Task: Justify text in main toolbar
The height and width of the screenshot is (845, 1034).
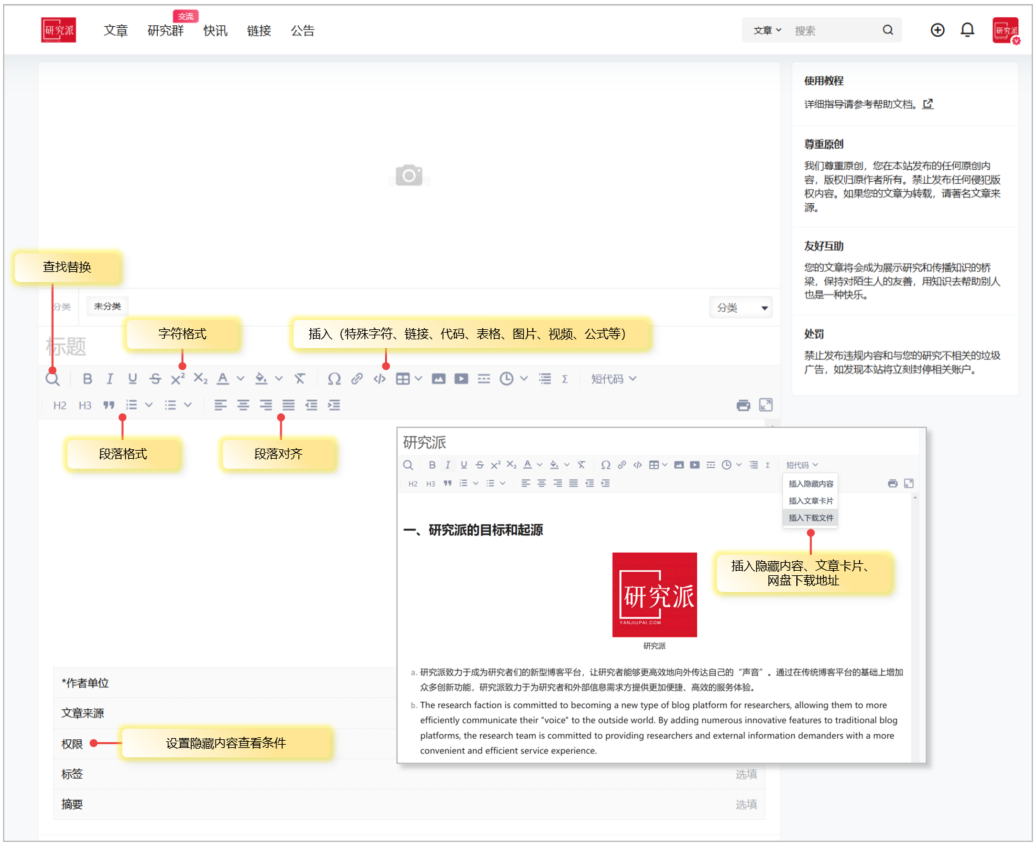Action: click(289, 405)
